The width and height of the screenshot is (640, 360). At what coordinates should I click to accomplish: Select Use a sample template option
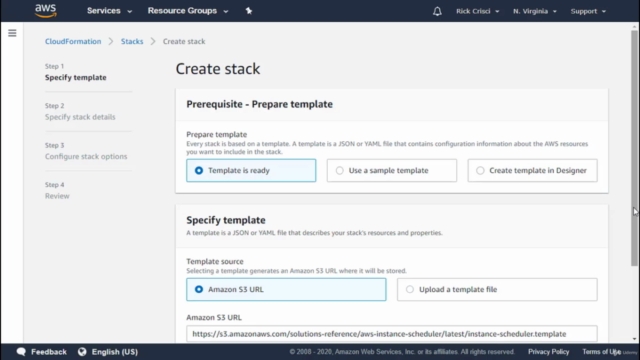point(391,170)
